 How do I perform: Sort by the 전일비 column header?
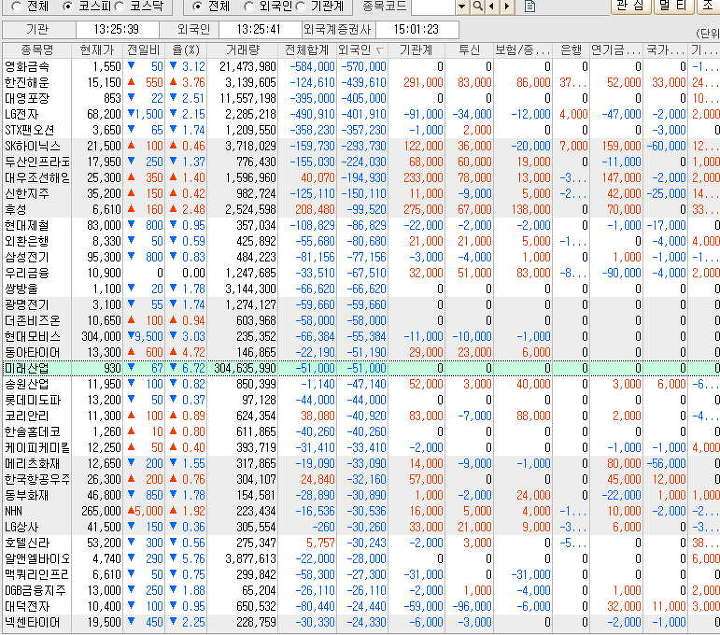pyautogui.click(x=143, y=50)
